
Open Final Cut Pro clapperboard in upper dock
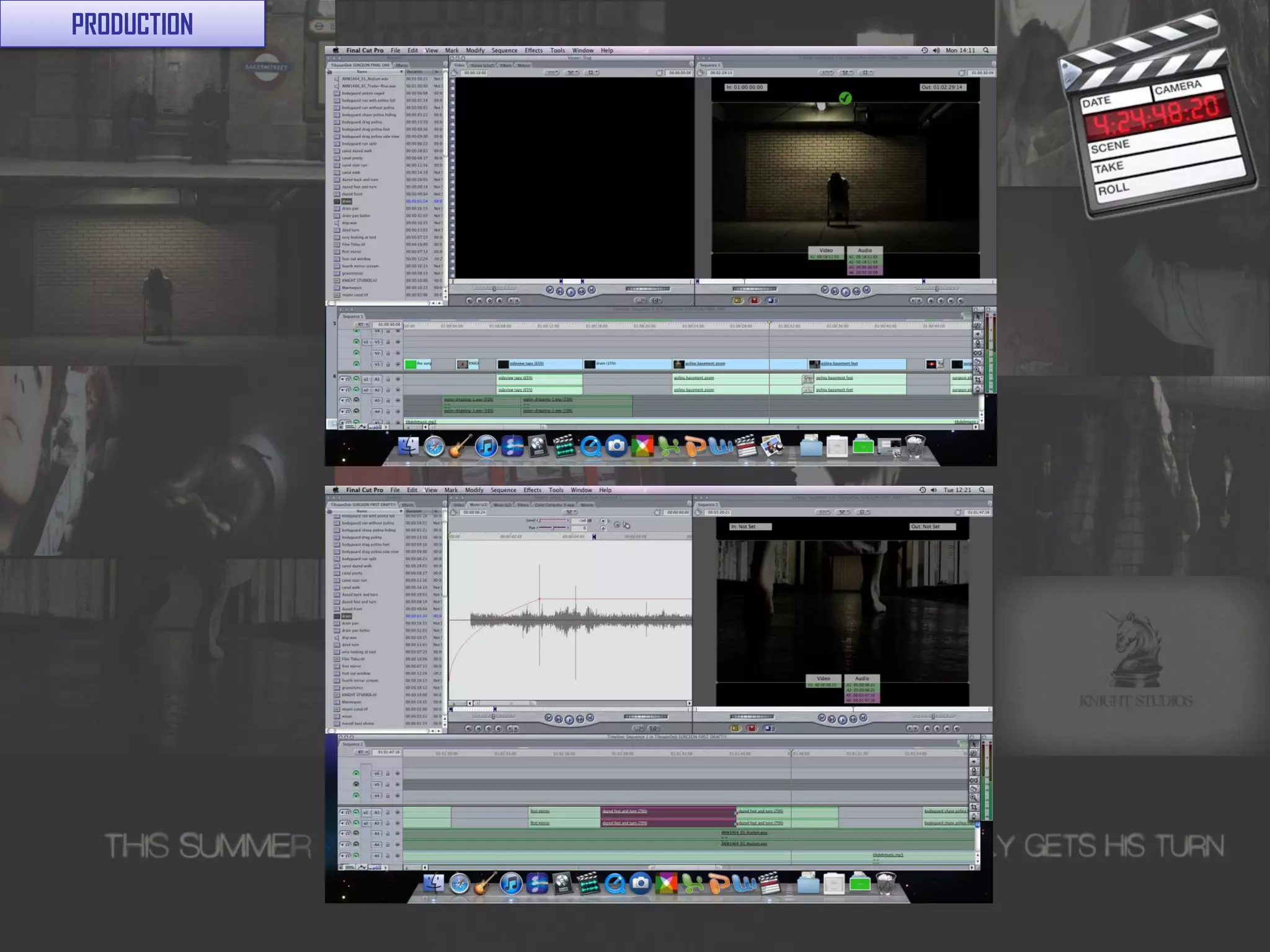746,446
